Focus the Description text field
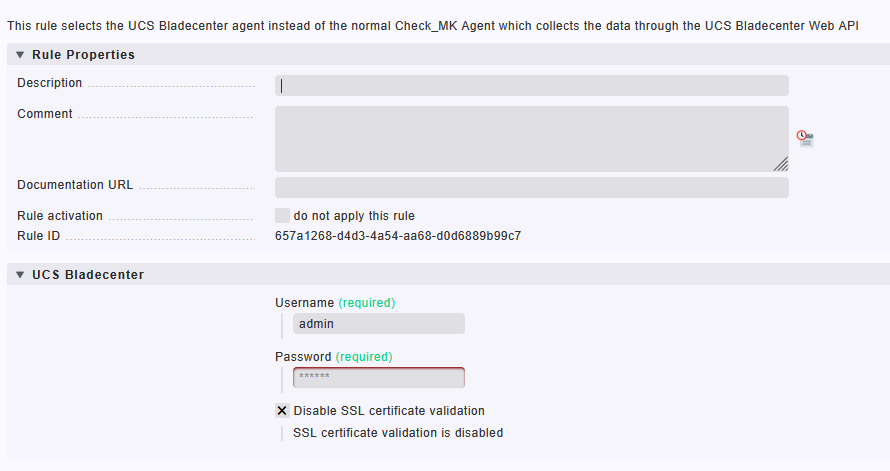 [532, 86]
